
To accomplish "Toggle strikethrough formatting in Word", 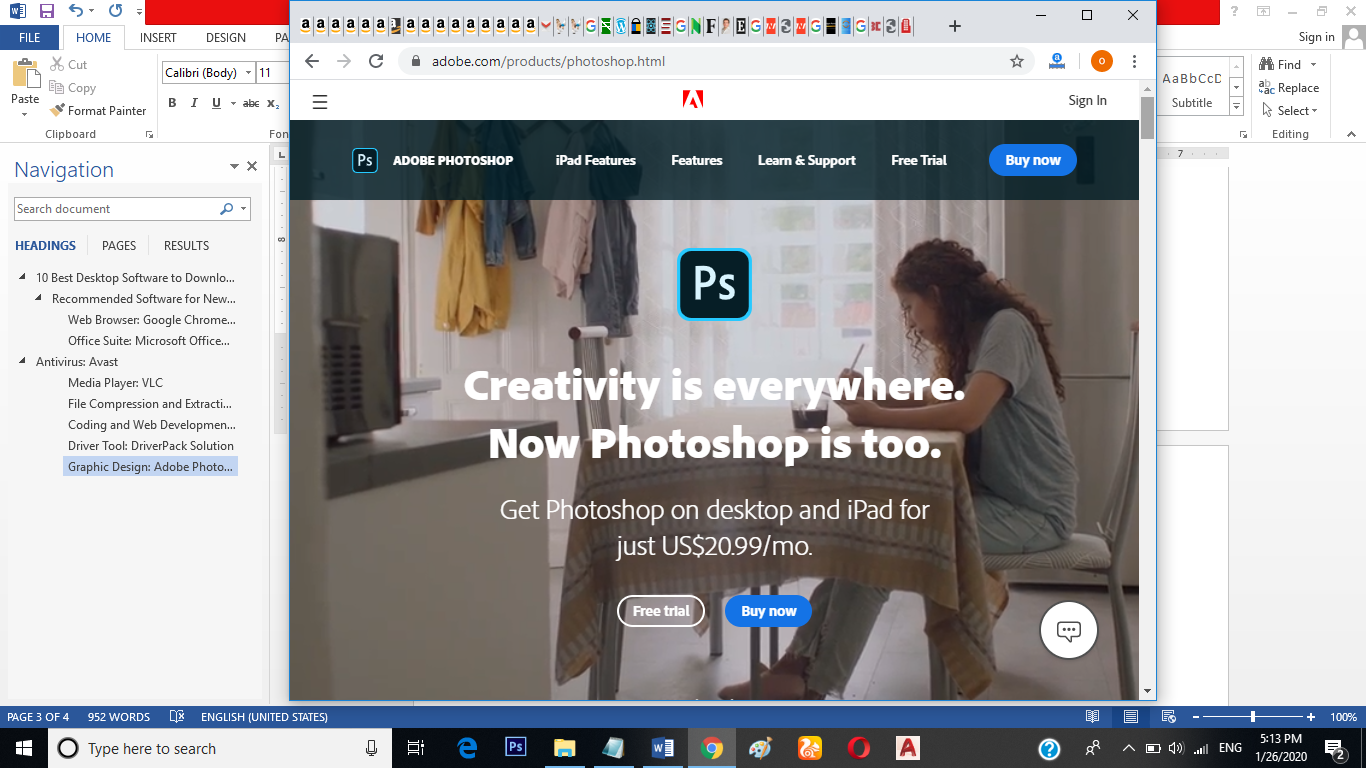I will point(251,103).
